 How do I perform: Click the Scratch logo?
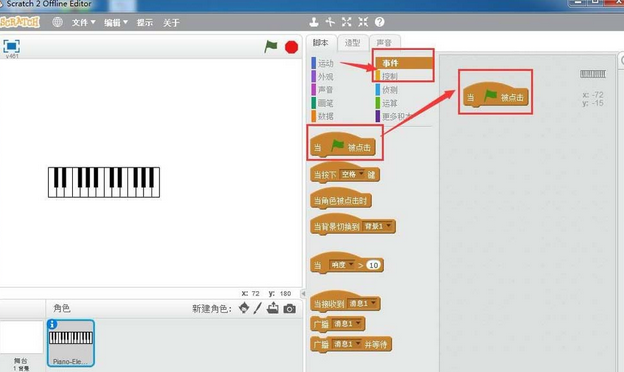click(20, 22)
